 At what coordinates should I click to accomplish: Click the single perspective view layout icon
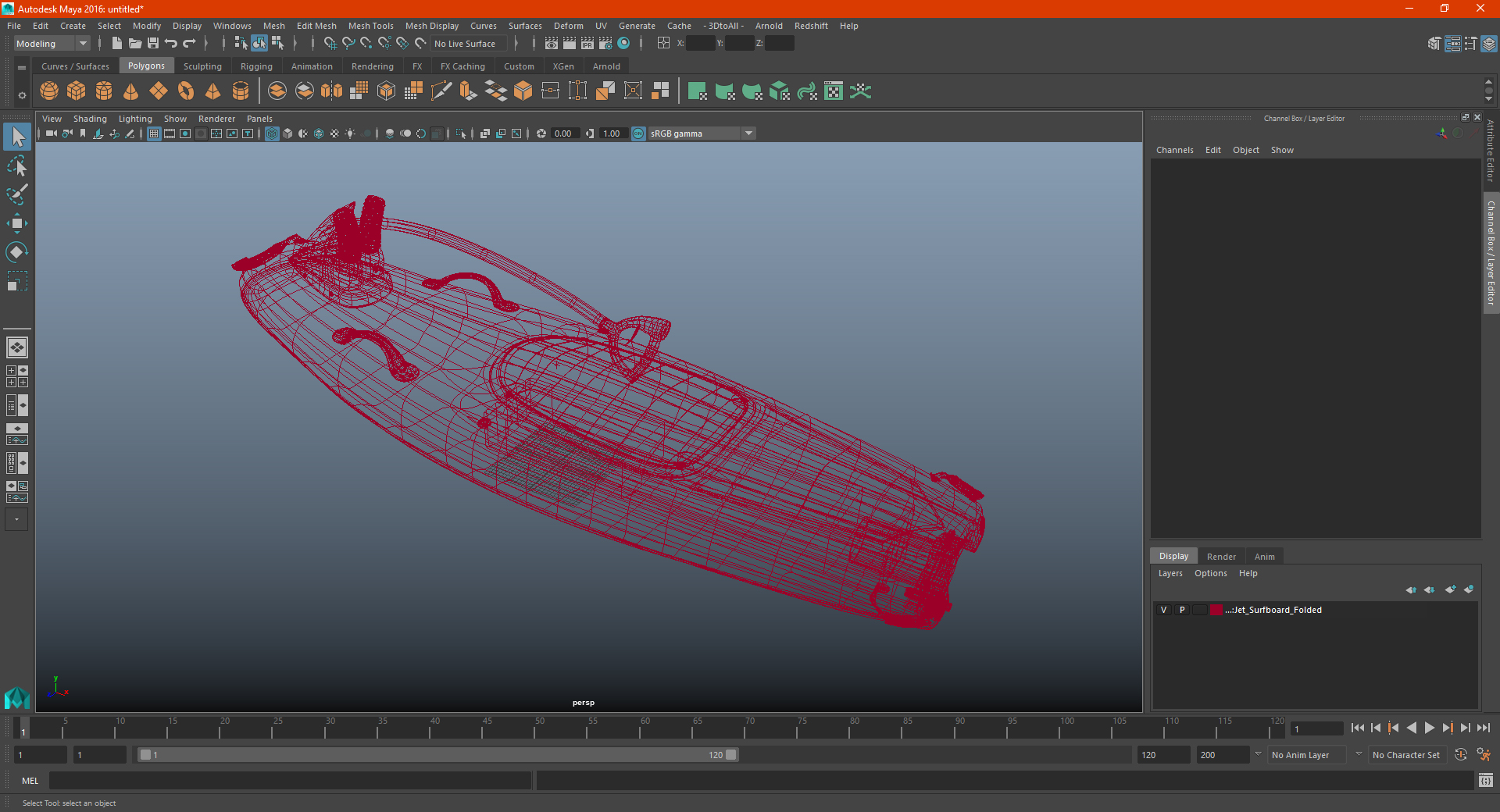[17, 347]
